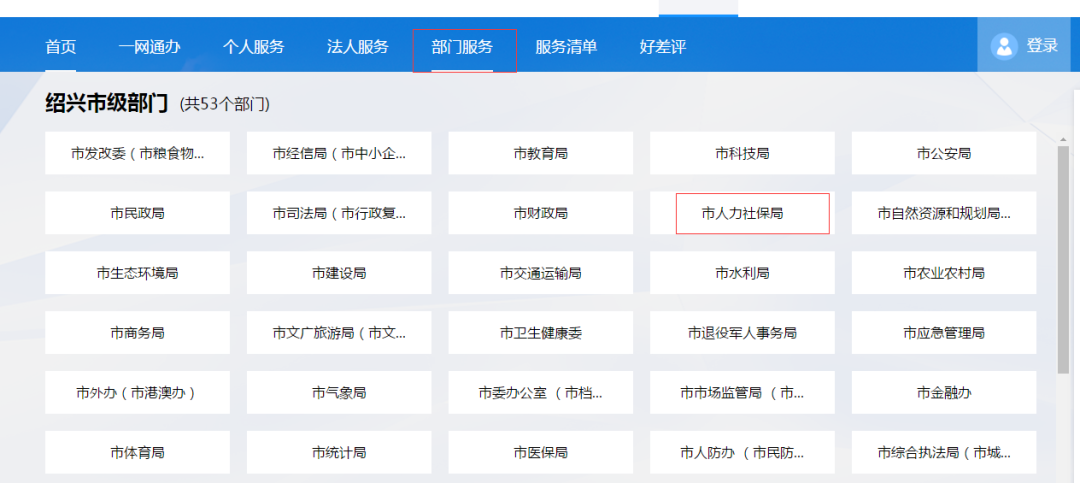Select the 市生态环境局 department
Viewport: 1080px width, 483px height.
pos(138,273)
